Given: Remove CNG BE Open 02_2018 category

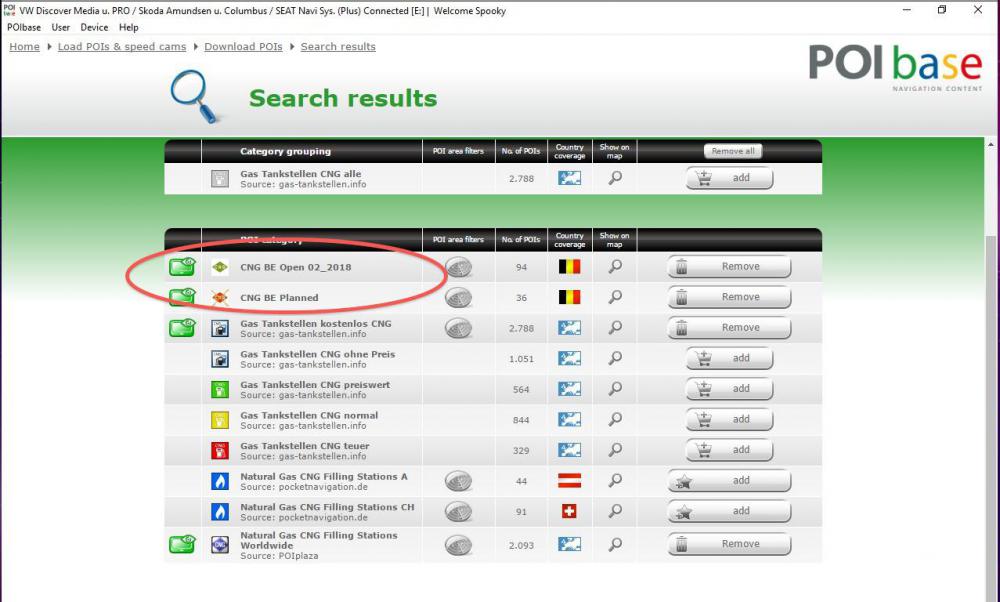Looking at the screenshot, I should (x=729, y=267).
